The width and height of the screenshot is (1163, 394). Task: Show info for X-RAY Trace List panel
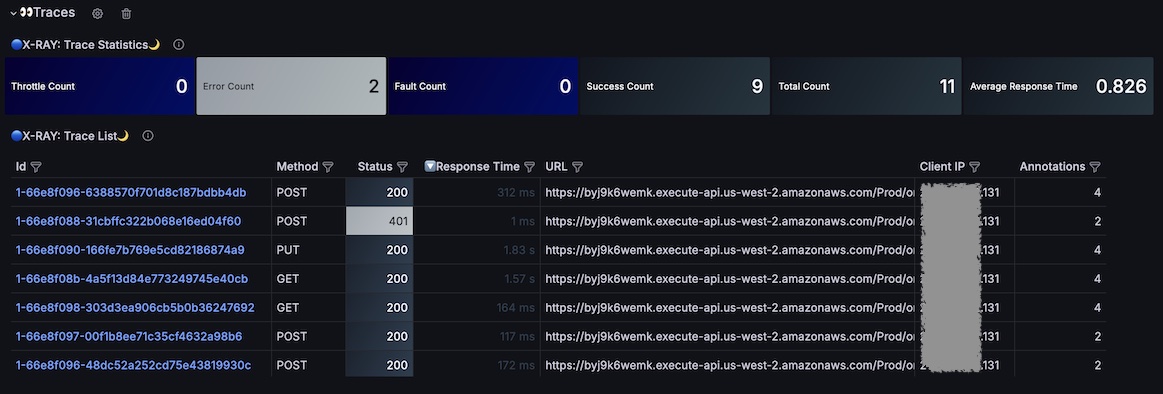coord(148,136)
